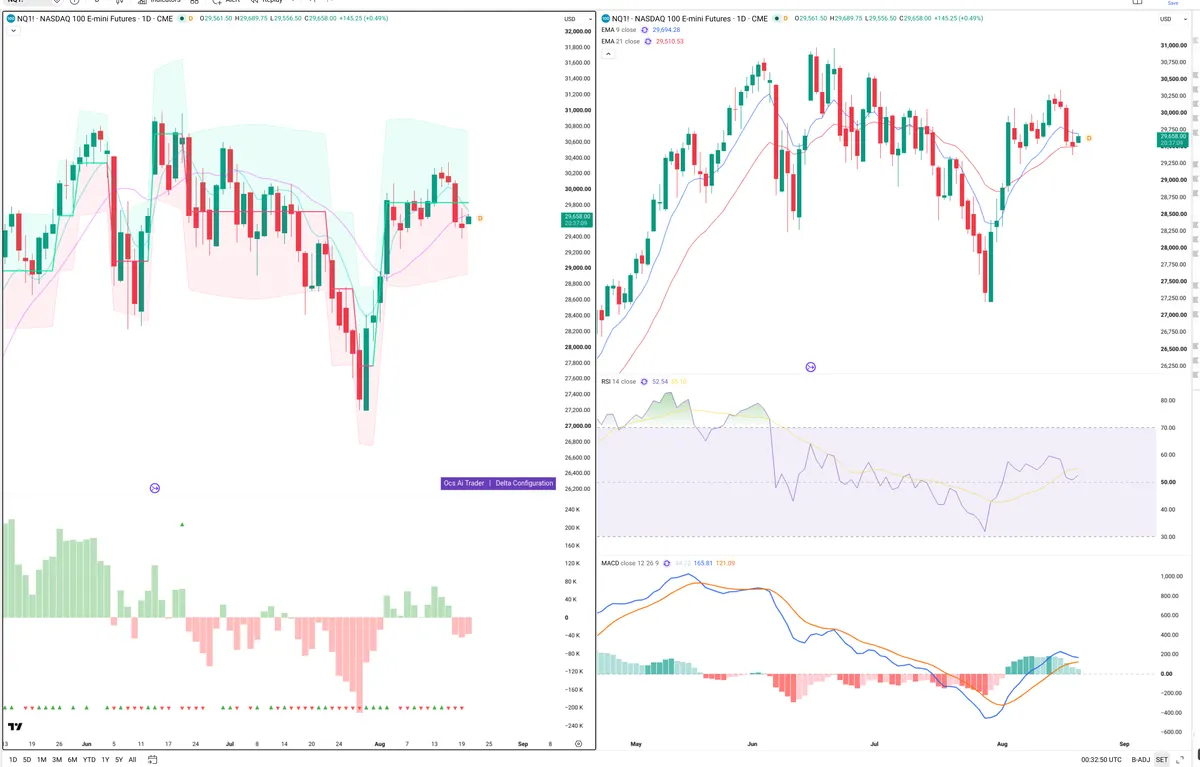Select the YTD time range

pos(90,760)
